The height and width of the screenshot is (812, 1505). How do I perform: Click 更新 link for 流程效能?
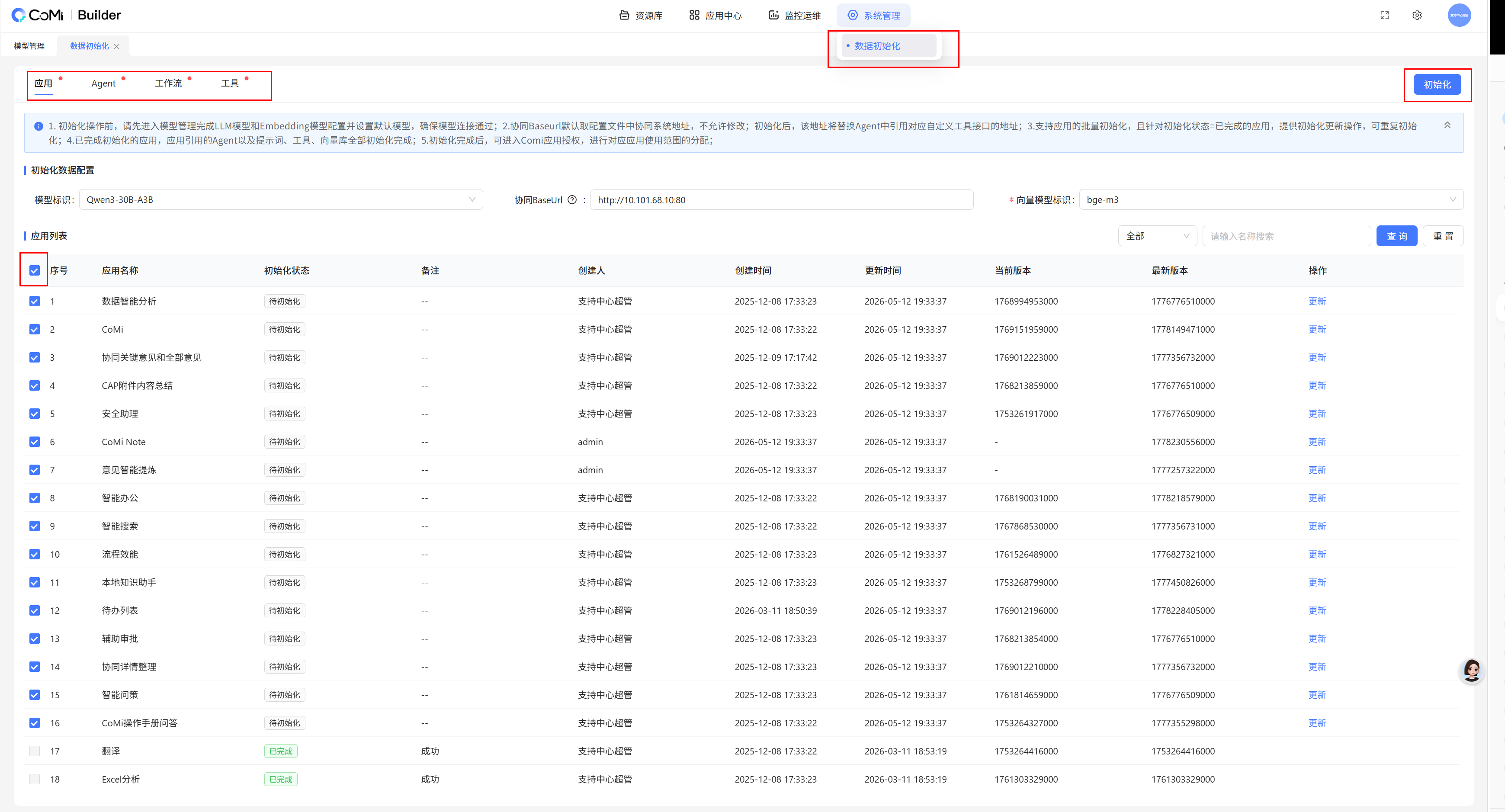click(1317, 554)
